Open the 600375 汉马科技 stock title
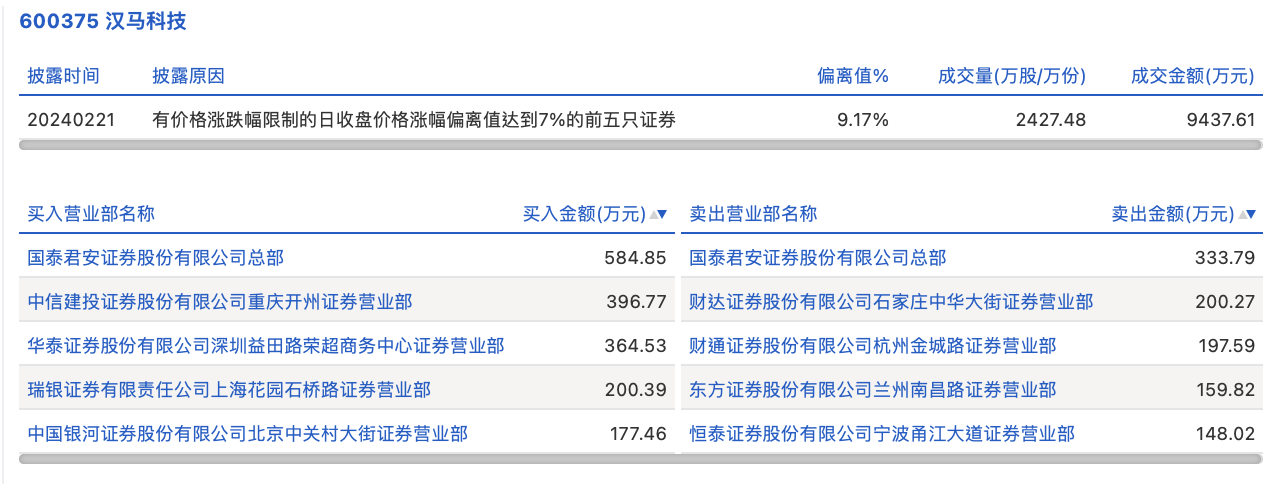 tap(103, 21)
